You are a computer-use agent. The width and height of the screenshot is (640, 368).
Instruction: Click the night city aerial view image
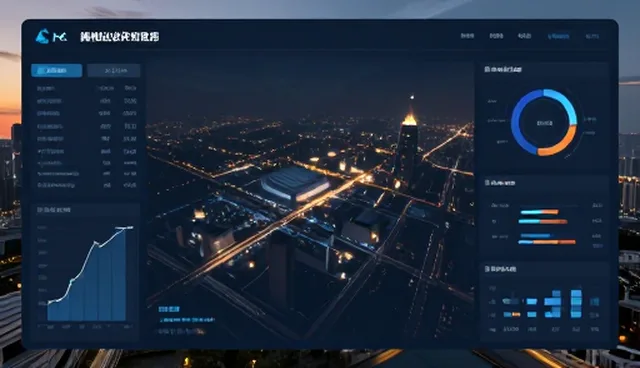[310, 200]
